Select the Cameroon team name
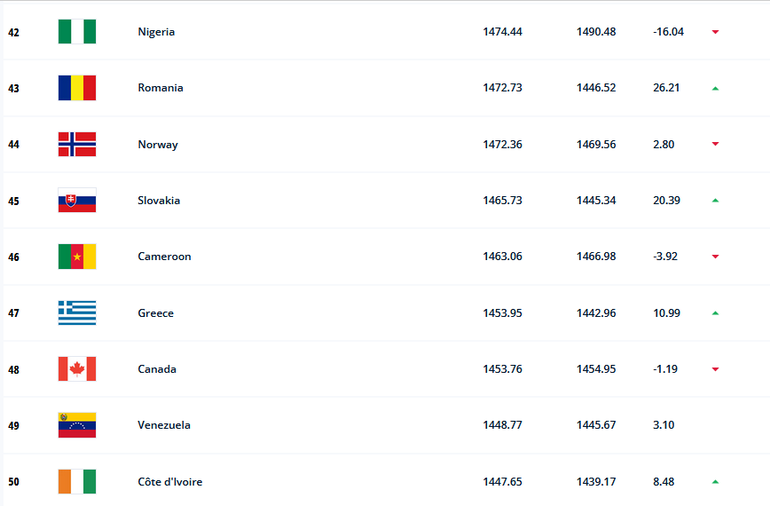Image resolution: width=770 pixels, height=506 pixels. (164, 257)
